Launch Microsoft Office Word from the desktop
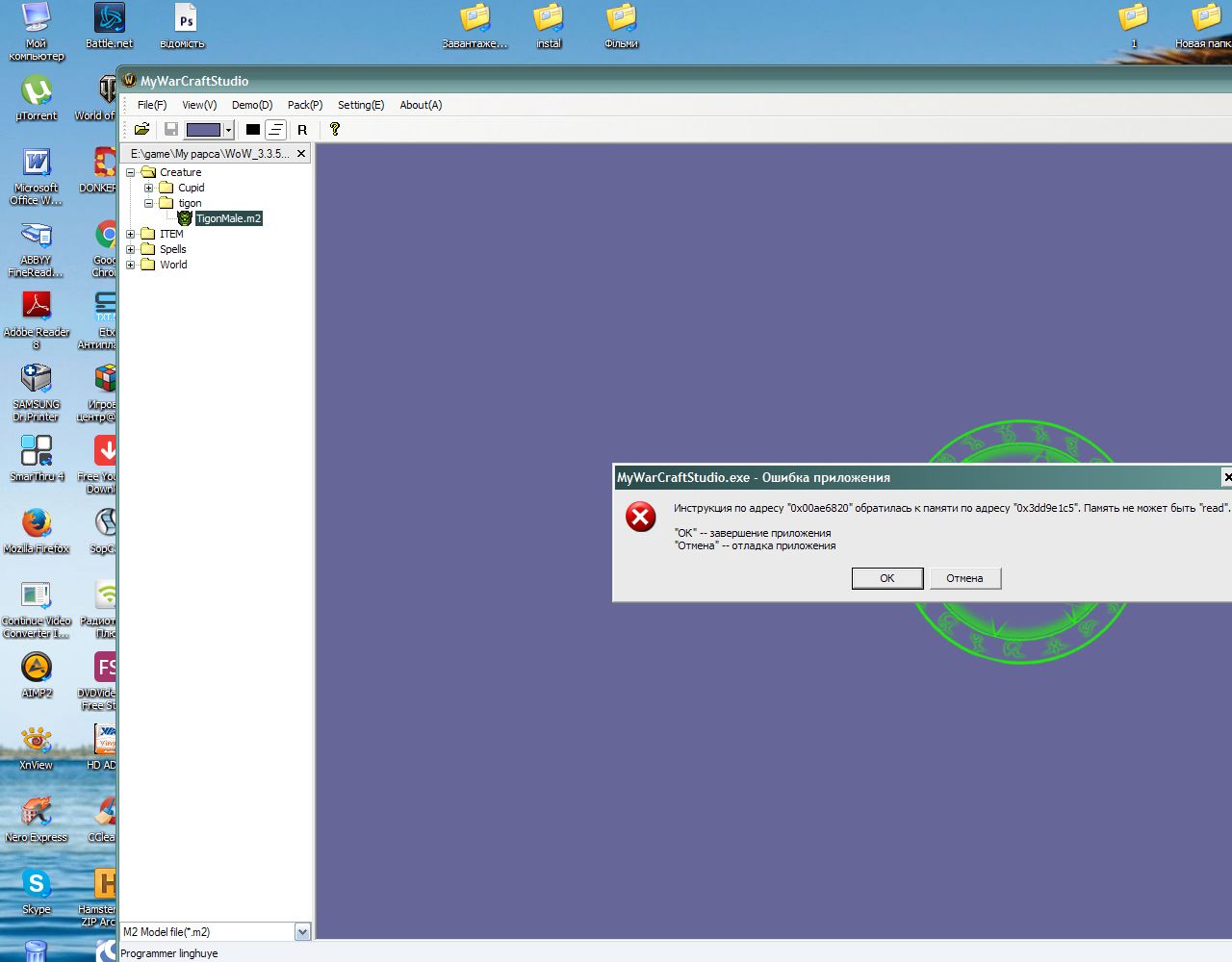The width and height of the screenshot is (1232, 962). (37, 176)
